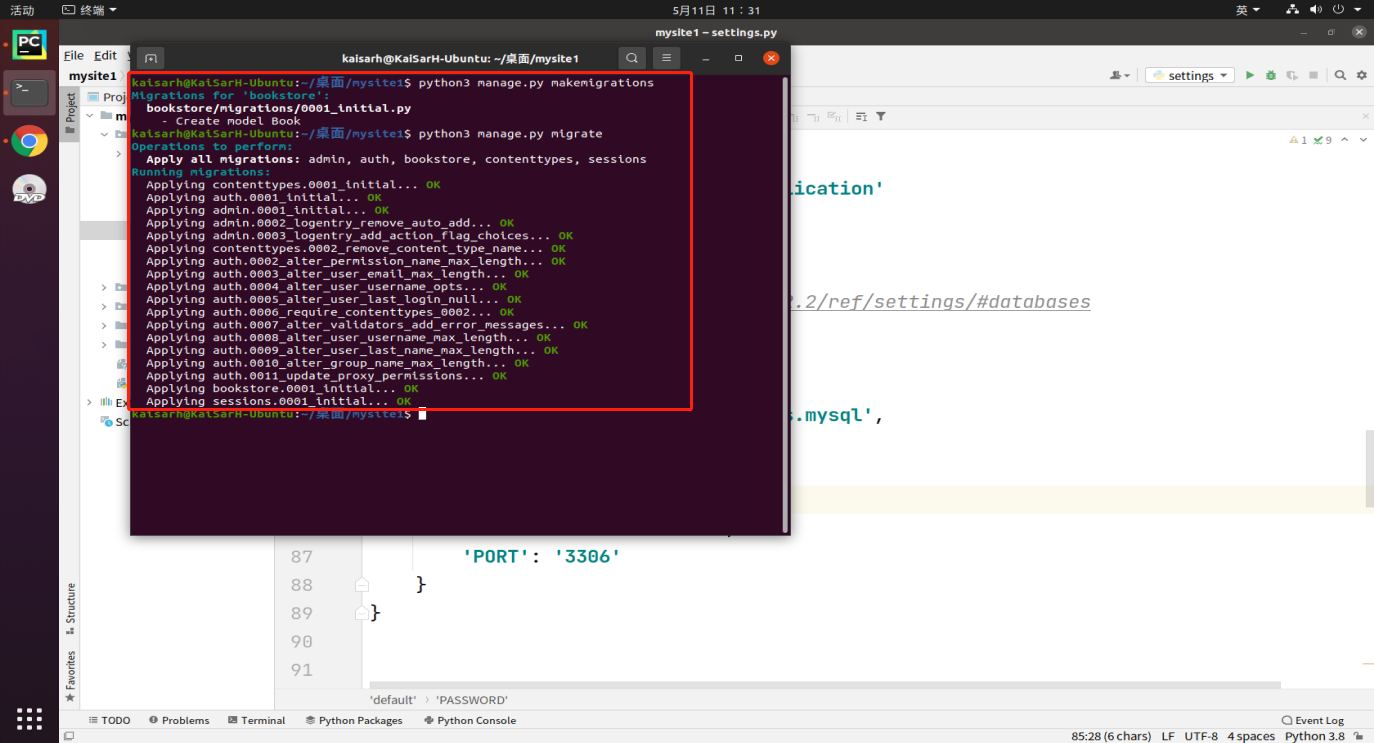The image size is (1374, 743).
Task: Click the date and time in top bar
Action: 716,10
